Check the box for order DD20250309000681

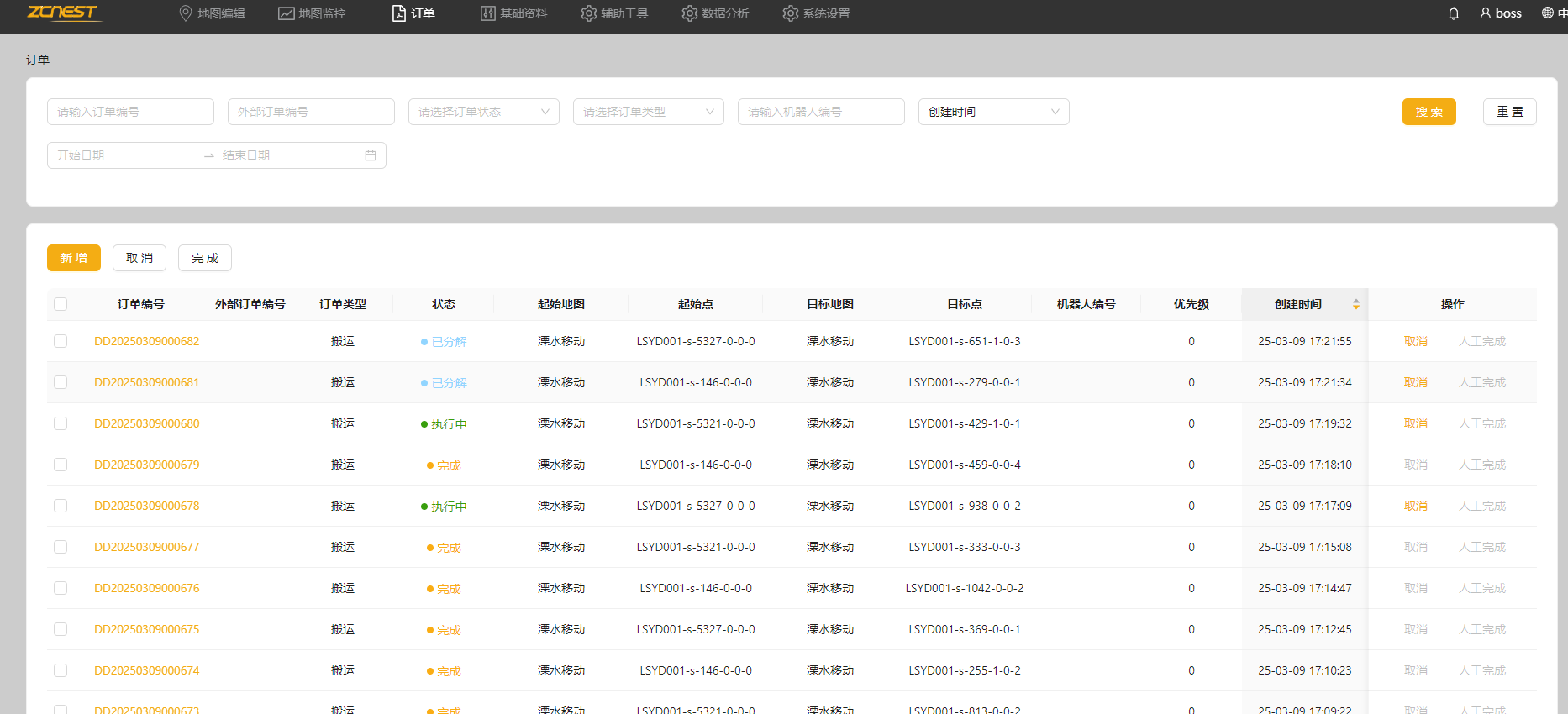(x=61, y=382)
